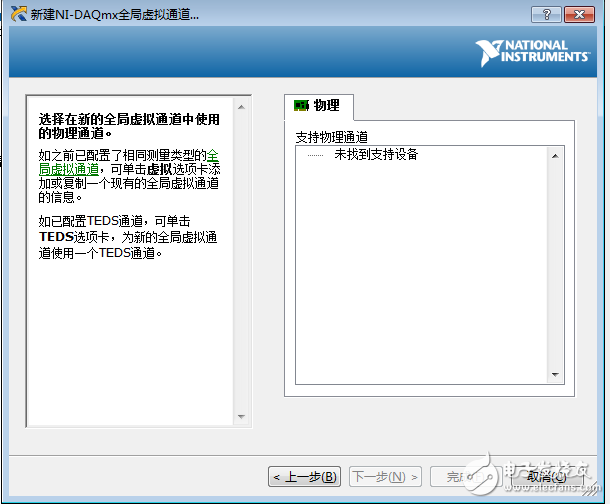Cancel the wizard with 取消 button
This screenshot has width=610, height=504.
click(x=547, y=477)
